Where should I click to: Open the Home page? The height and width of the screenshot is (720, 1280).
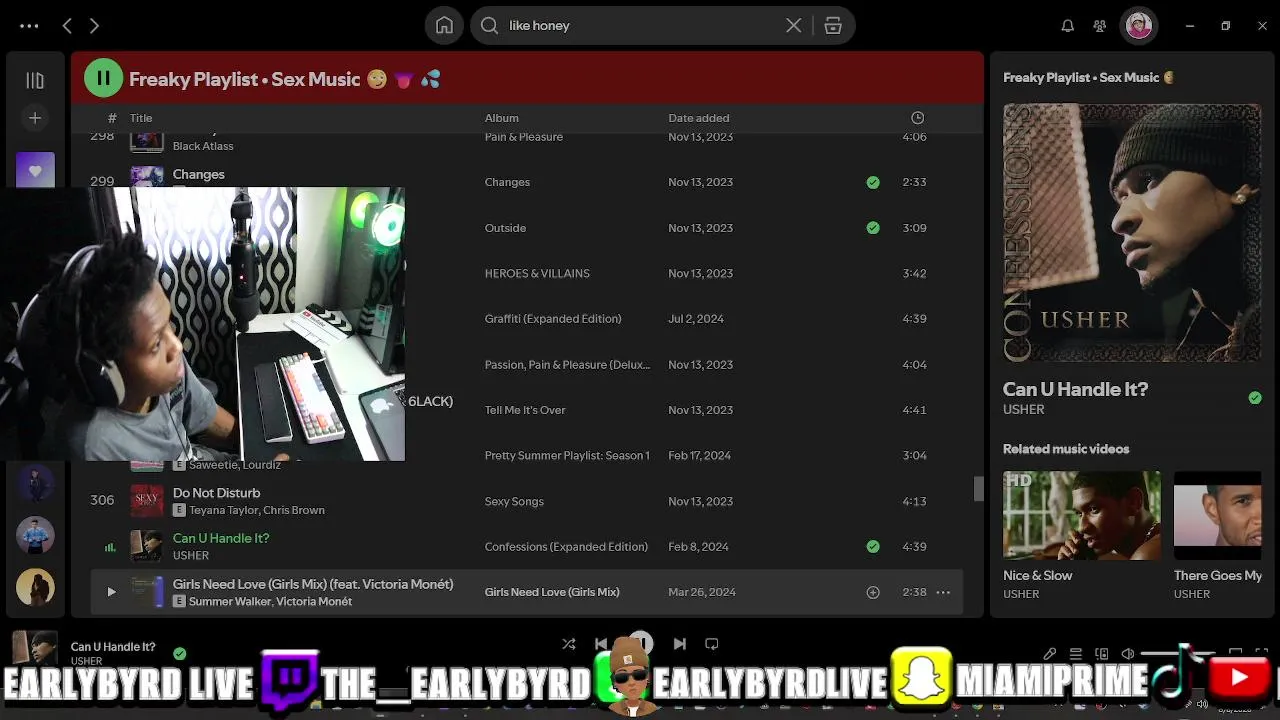point(444,26)
